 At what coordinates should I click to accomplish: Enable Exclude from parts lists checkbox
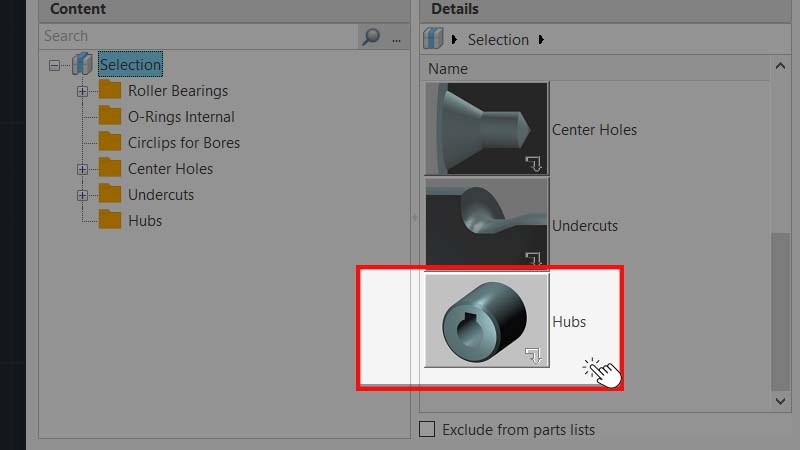coord(427,429)
